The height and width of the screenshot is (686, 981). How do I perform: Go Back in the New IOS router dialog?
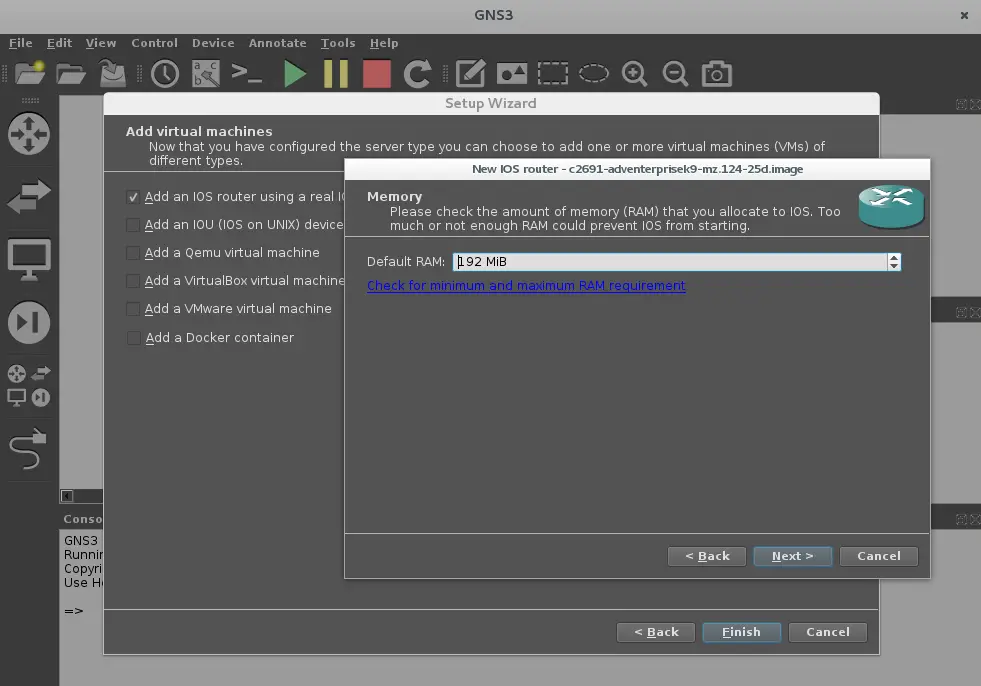[707, 556]
